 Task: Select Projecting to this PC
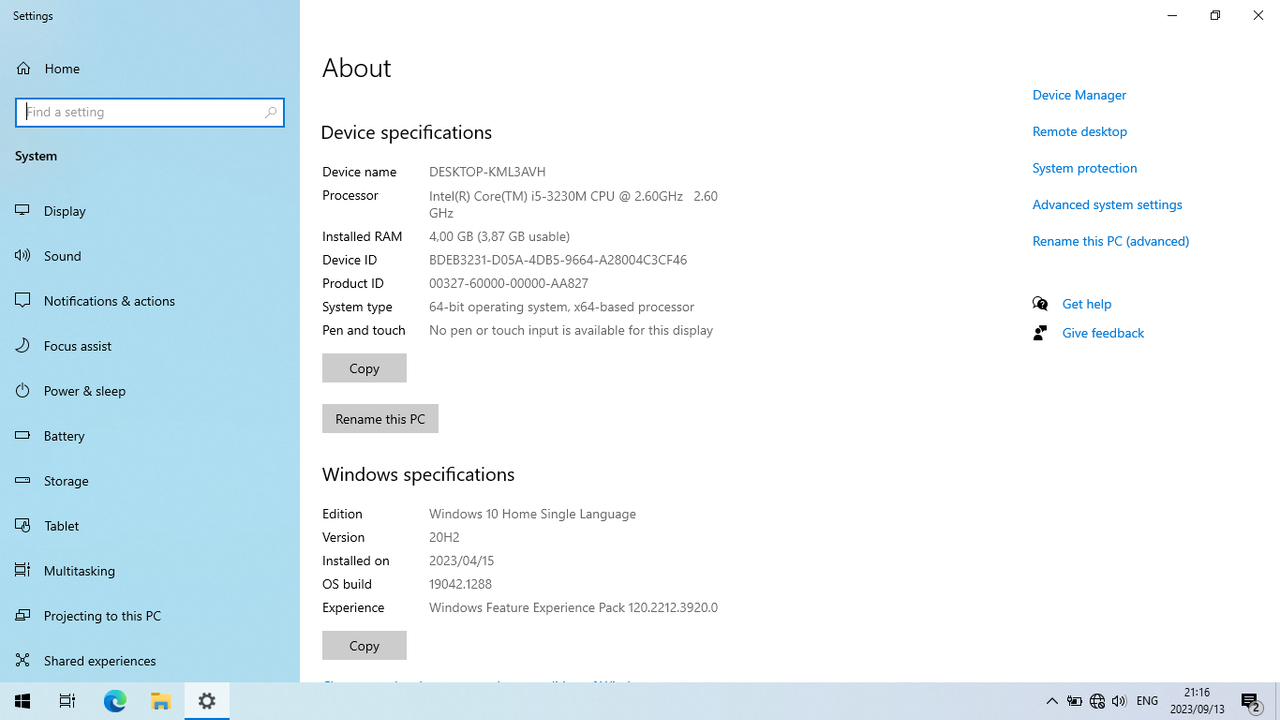tap(100, 615)
